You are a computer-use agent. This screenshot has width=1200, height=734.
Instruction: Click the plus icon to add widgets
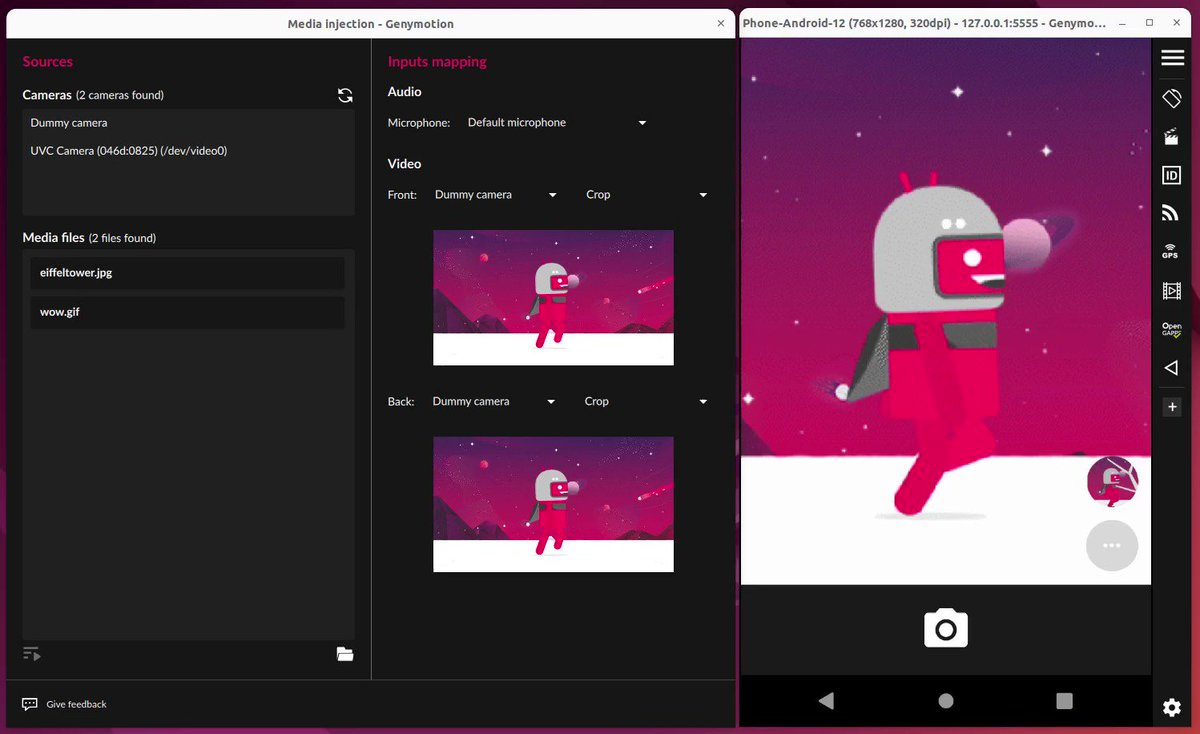coord(1171,406)
